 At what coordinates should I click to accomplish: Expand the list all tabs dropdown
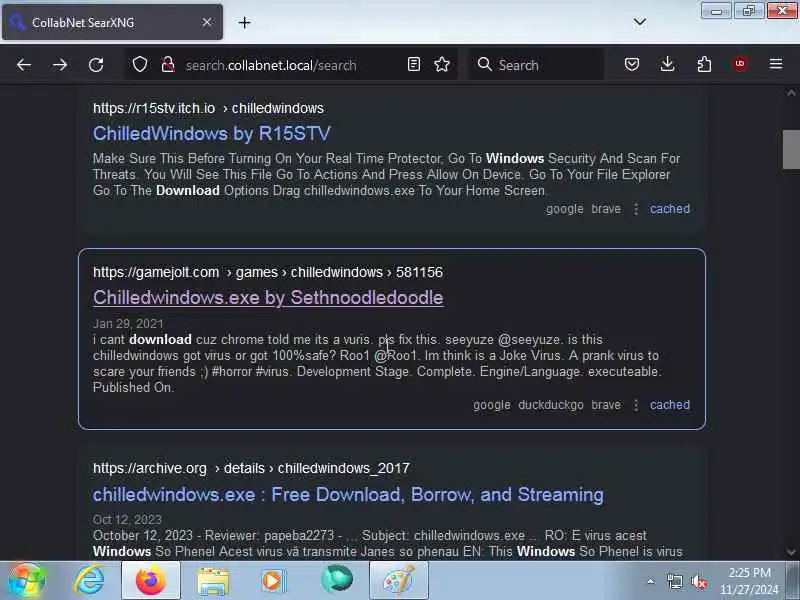640,22
